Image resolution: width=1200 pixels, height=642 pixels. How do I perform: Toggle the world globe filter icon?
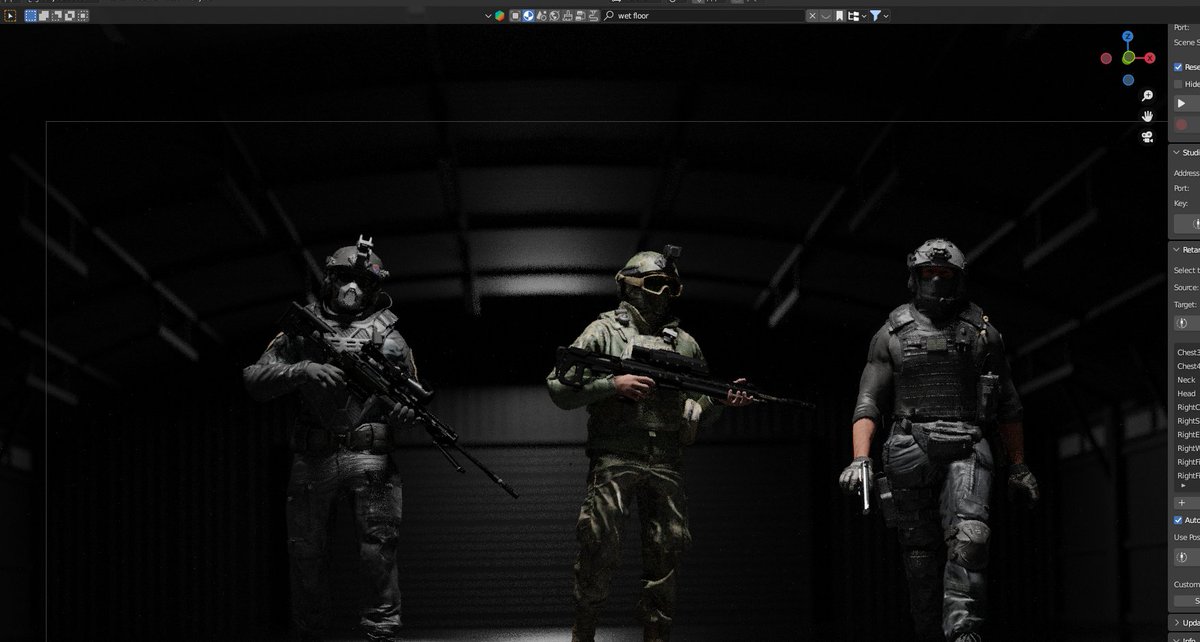click(555, 16)
